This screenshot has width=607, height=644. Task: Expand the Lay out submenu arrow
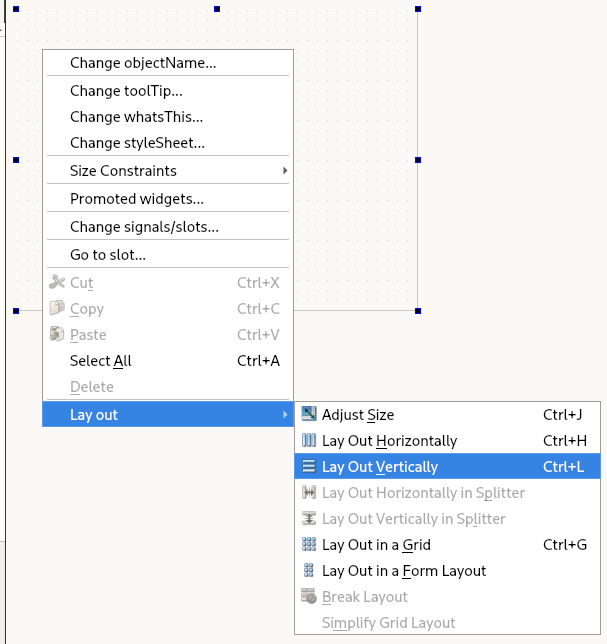(x=285, y=414)
